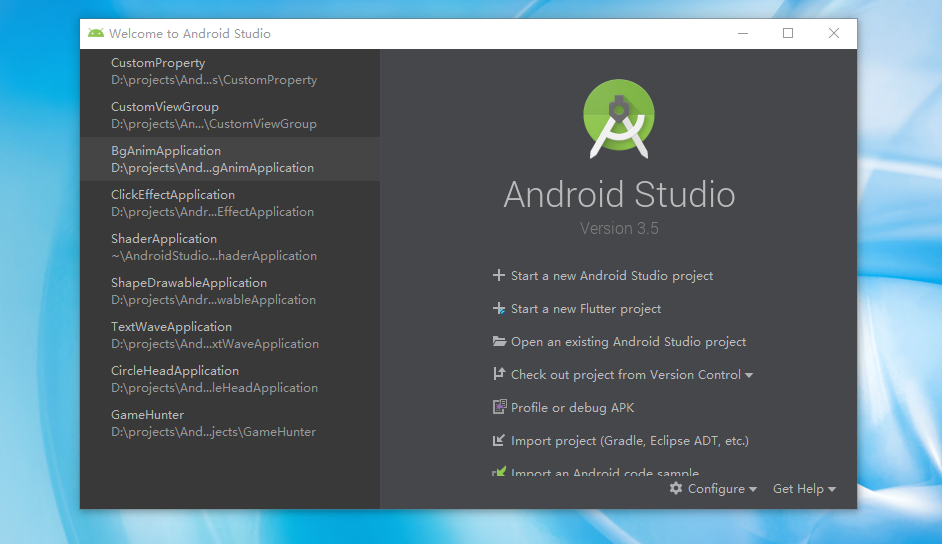Image resolution: width=942 pixels, height=544 pixels.
Task: Click the Version Control checkout icon
Action: [499, 373]
